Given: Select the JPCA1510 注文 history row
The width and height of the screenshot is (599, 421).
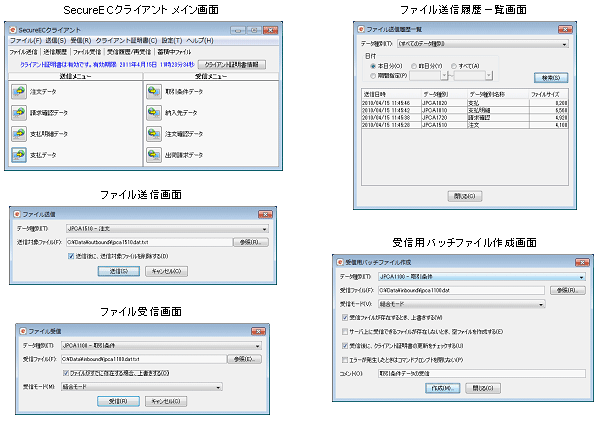Looking at the screenshot, I should click(x=465, y=125).
